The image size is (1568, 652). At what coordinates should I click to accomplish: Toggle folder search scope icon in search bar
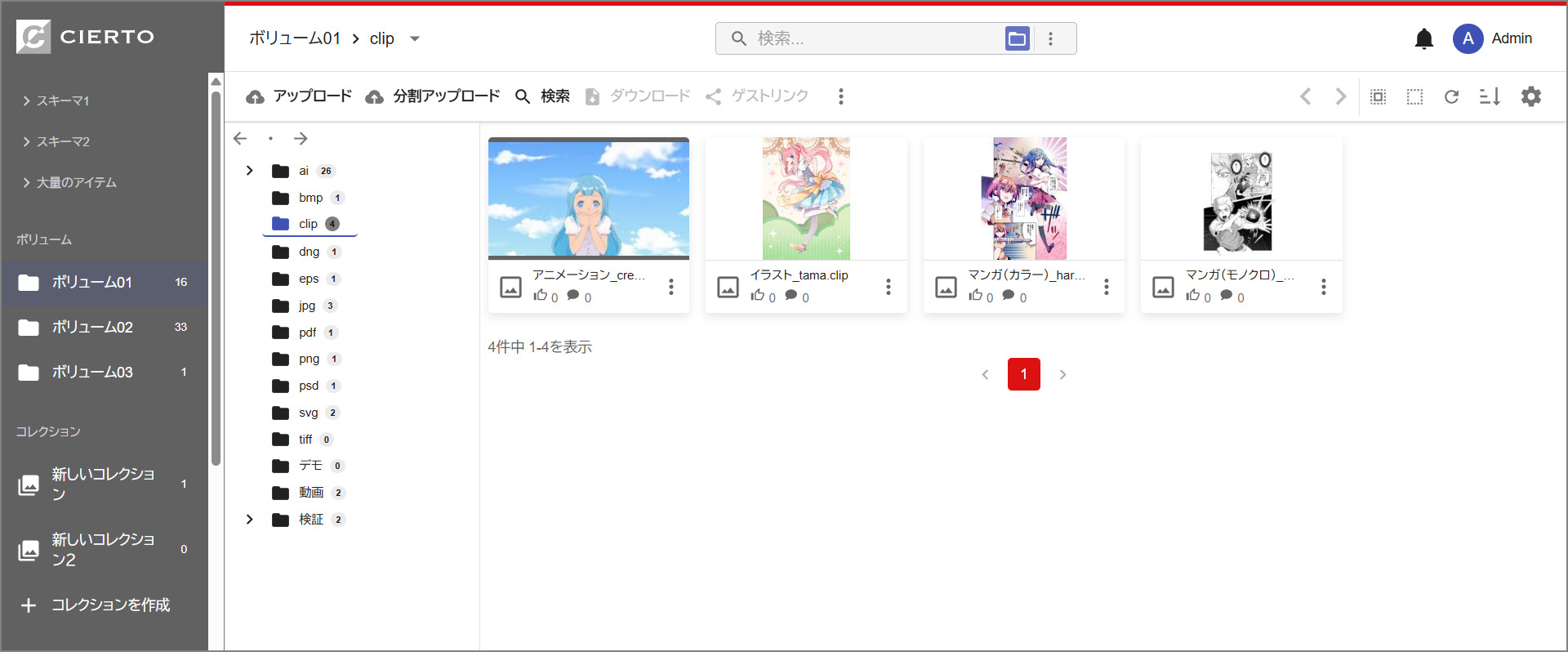point(1017,38)
